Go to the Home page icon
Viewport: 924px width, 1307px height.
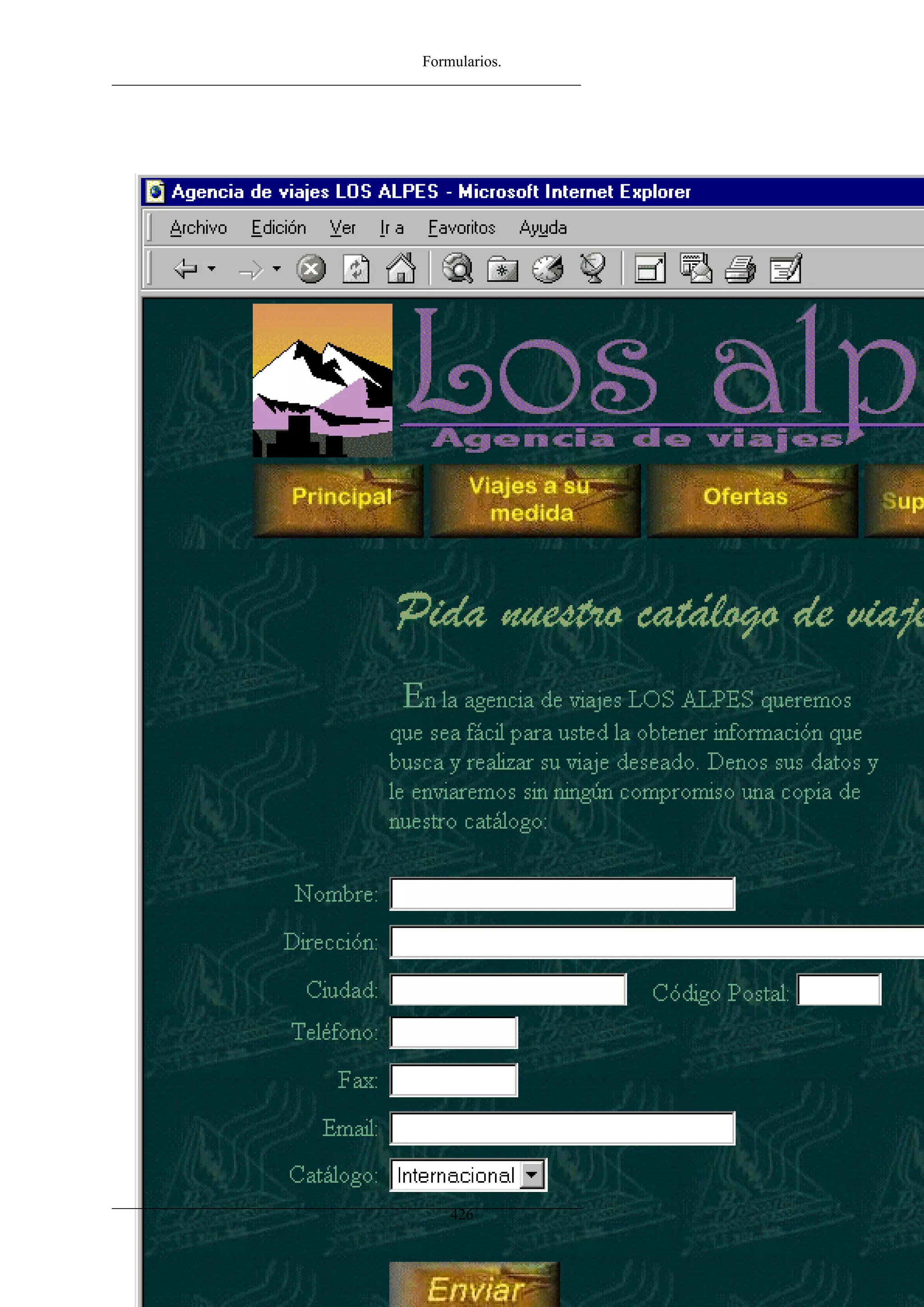[x=401, y=268]
